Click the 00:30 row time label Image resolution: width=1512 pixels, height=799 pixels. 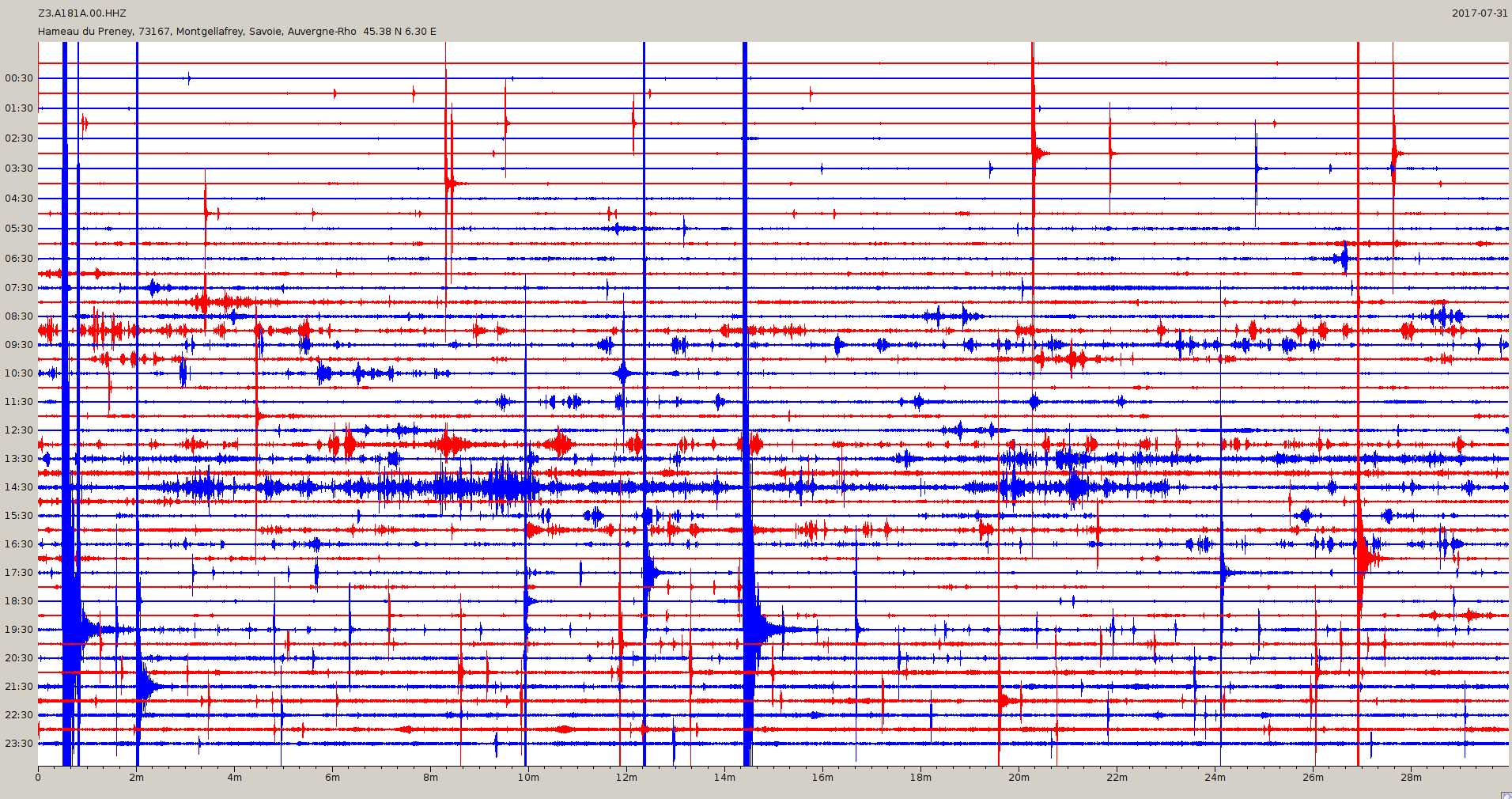(x=19, y=78)
